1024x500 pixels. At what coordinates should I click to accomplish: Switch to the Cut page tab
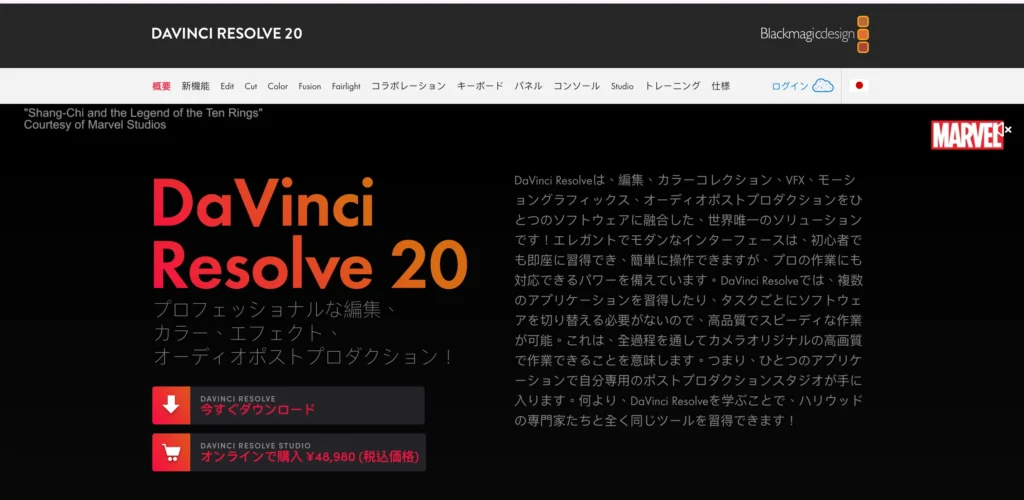(x=251, y=86)
